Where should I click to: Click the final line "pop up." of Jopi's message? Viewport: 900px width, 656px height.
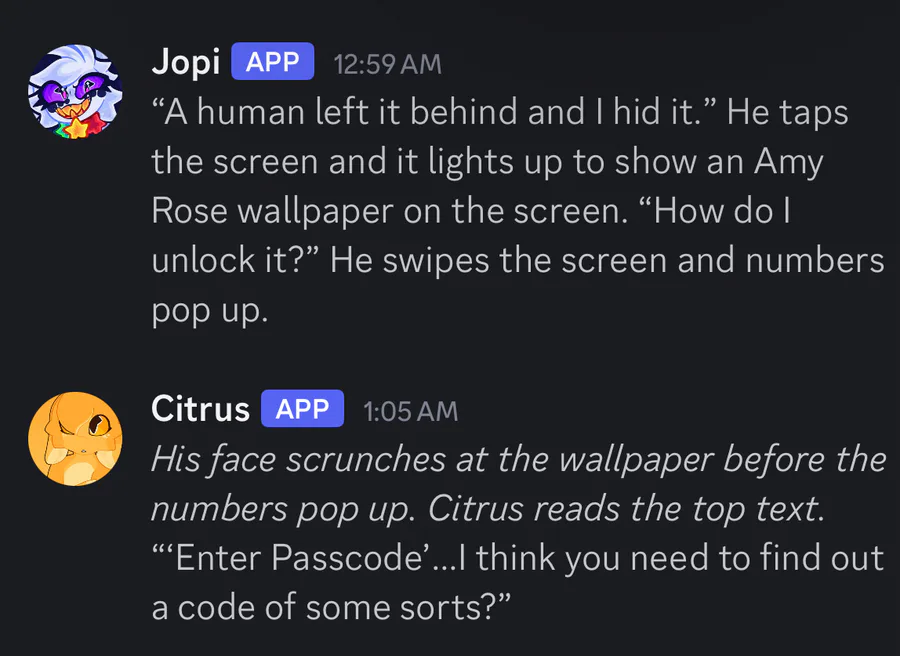pyautogui.click(x=210, y=312)
